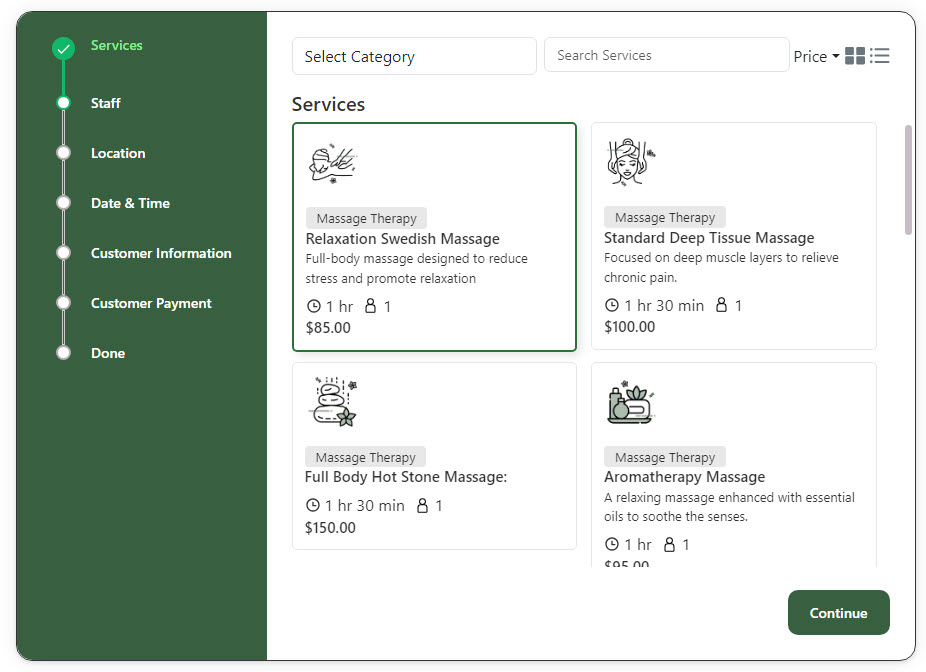
Task: Click the person icon on Standard Deep Tissue Massage
Action: (722, 305)
